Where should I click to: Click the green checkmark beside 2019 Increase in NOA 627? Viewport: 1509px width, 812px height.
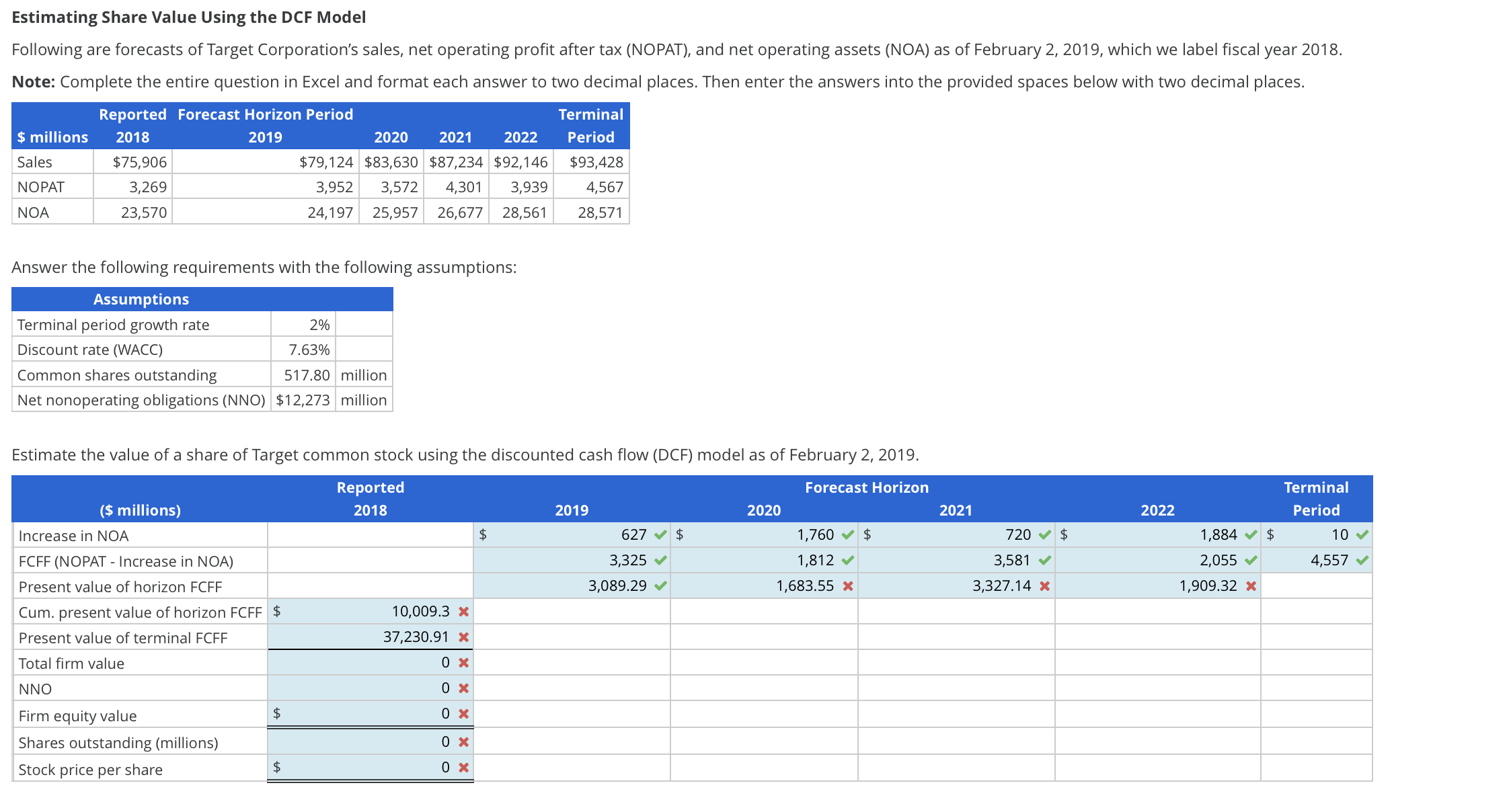pyautogui.click(x=659, y=534)
